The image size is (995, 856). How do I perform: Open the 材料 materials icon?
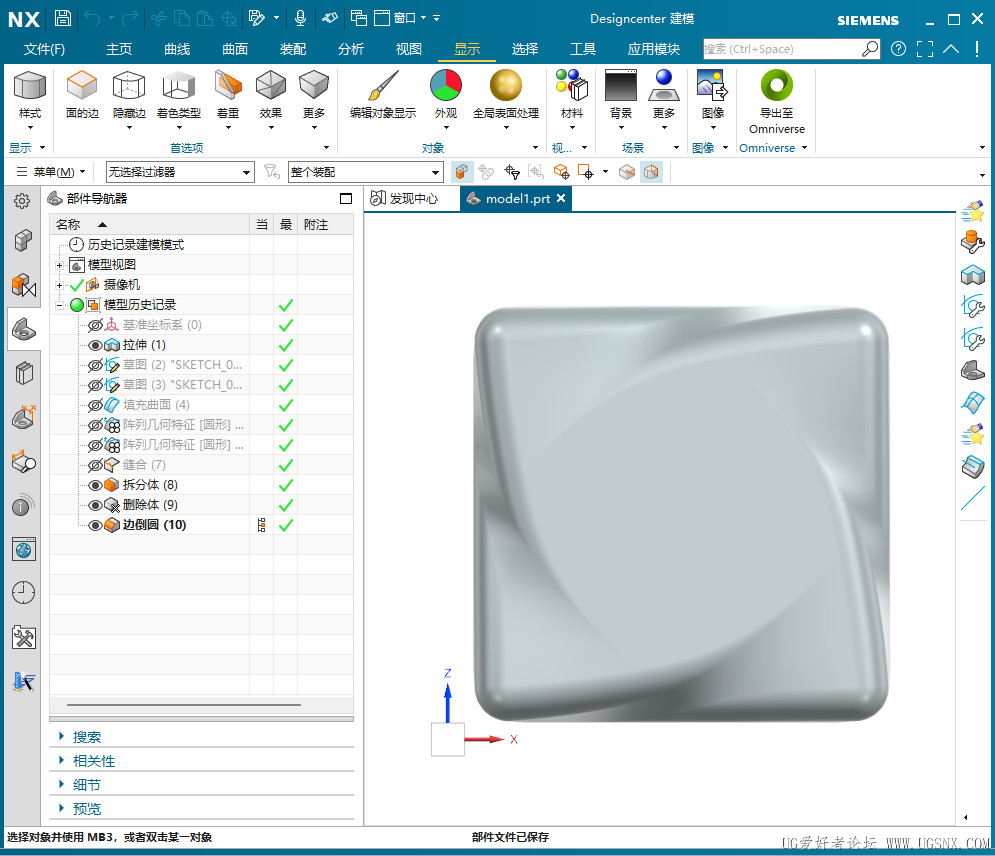click(x=571, y=87)
